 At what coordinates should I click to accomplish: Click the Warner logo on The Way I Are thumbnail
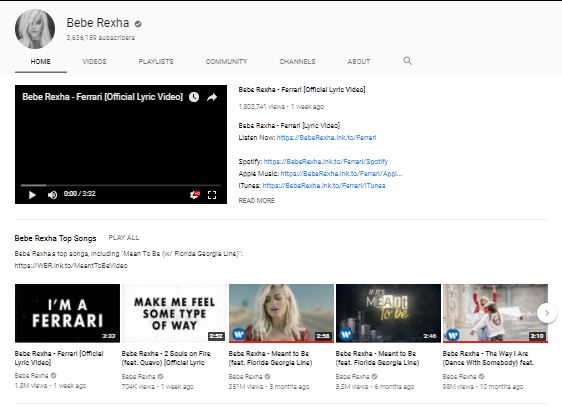point(453,335)
